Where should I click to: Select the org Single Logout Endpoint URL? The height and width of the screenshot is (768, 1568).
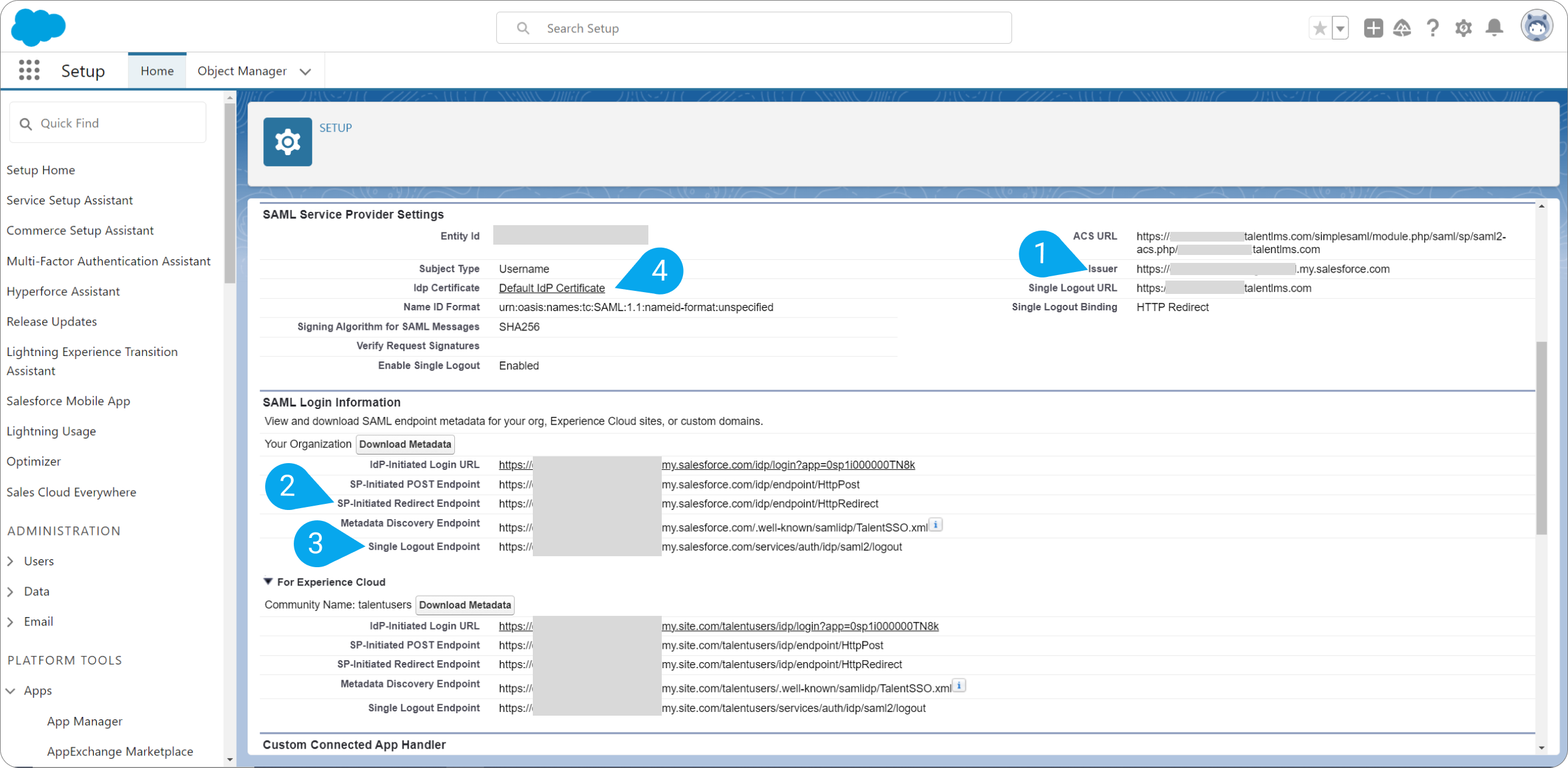[700, 547]
